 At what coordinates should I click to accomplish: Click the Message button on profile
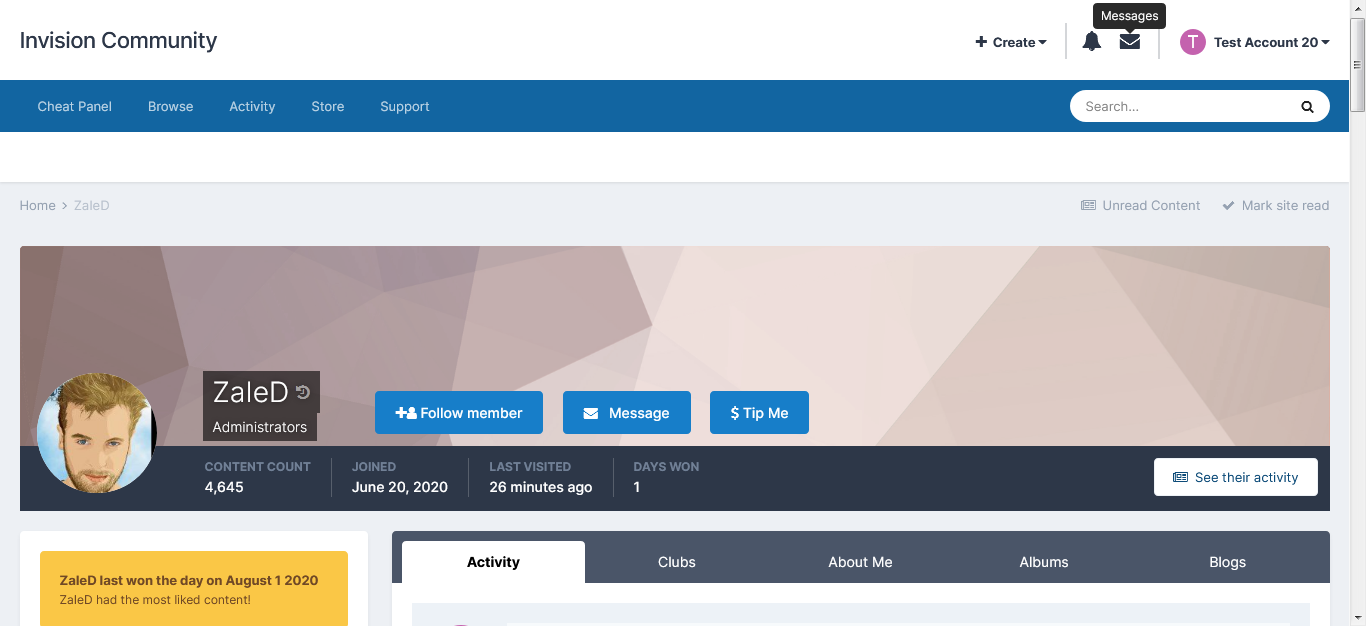coord(627,413)
